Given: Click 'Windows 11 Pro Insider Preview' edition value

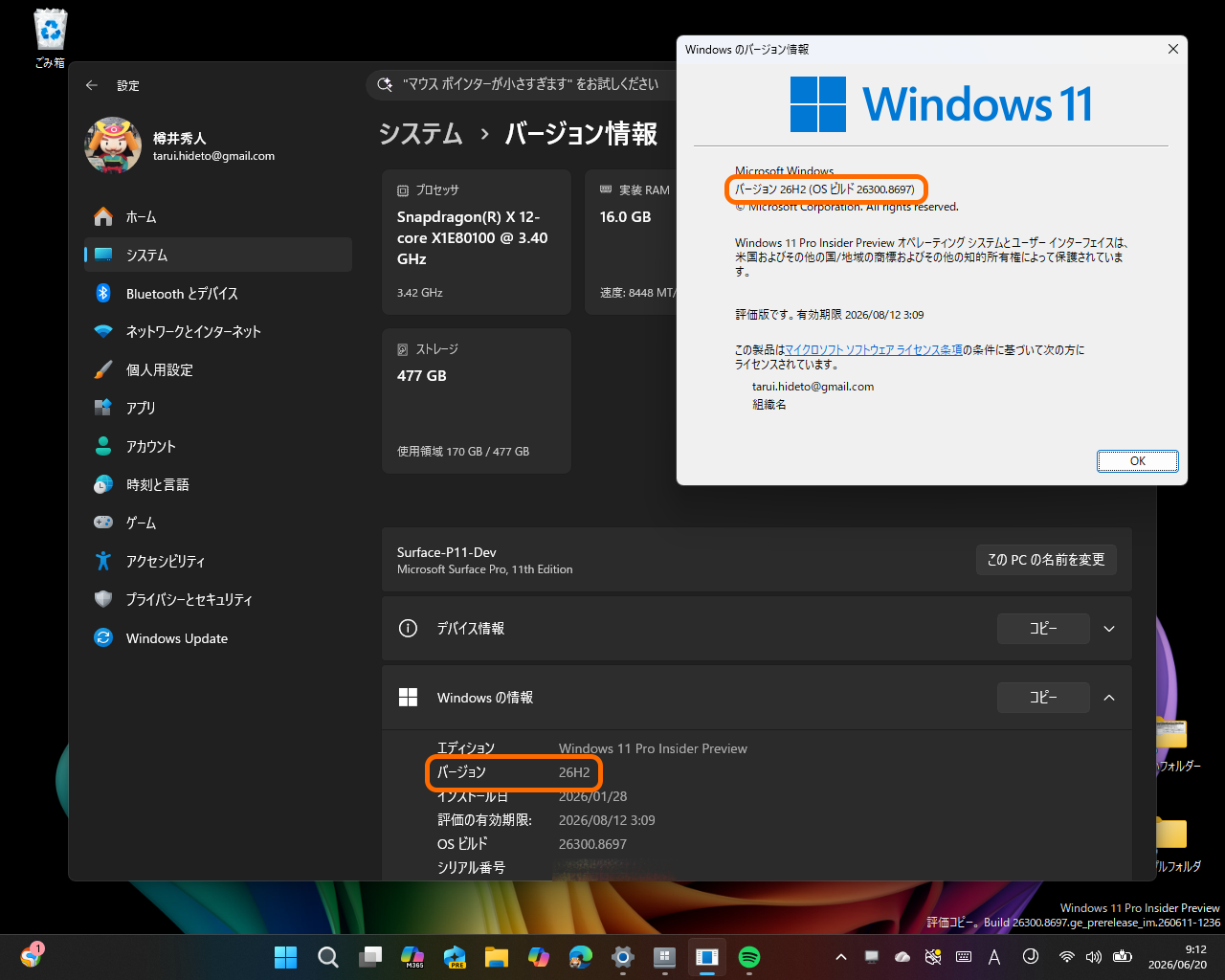Looking at the screenshot, I should coord(653,748).
